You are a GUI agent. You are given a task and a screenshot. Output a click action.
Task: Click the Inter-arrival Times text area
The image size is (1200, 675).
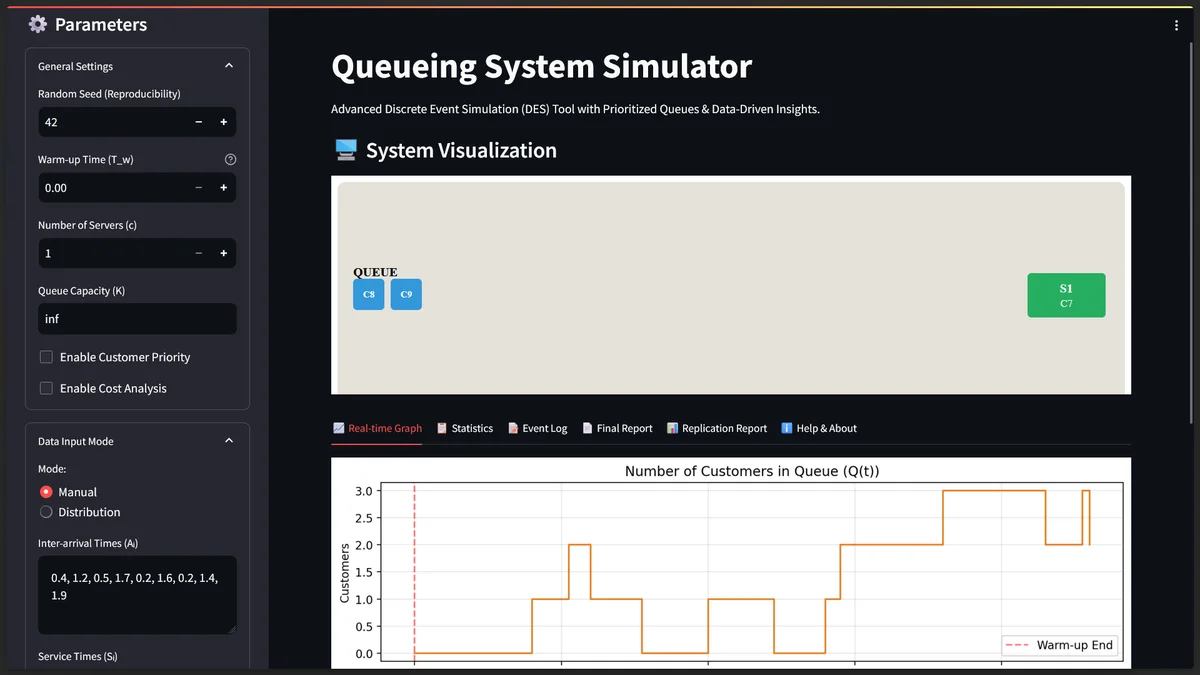point(137,595)
